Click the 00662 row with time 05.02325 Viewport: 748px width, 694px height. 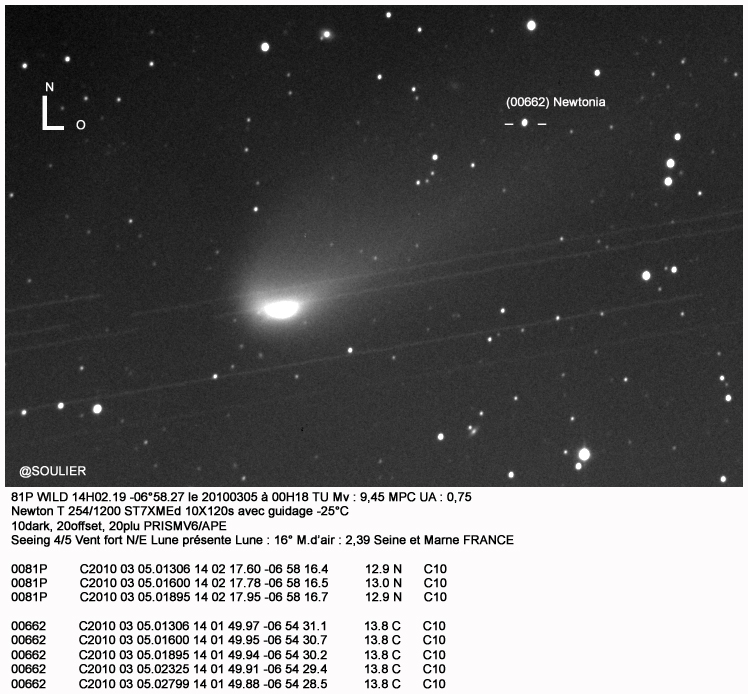click(x=229, y=669)
